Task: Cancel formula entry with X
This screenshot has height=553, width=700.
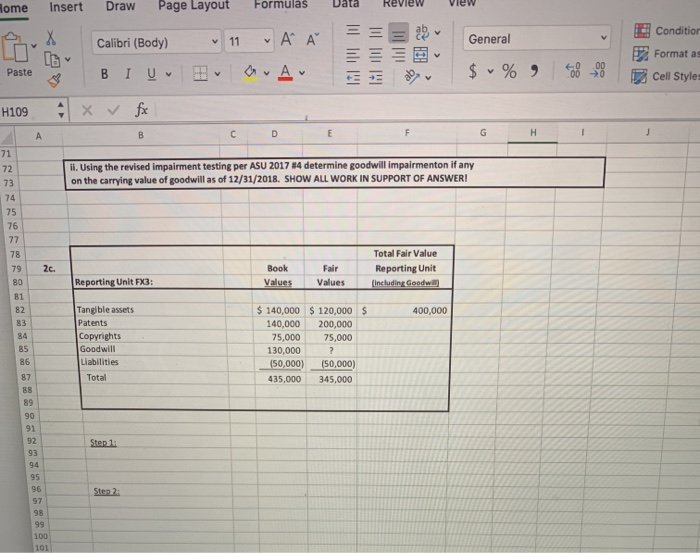Action: tap(87, 110)
